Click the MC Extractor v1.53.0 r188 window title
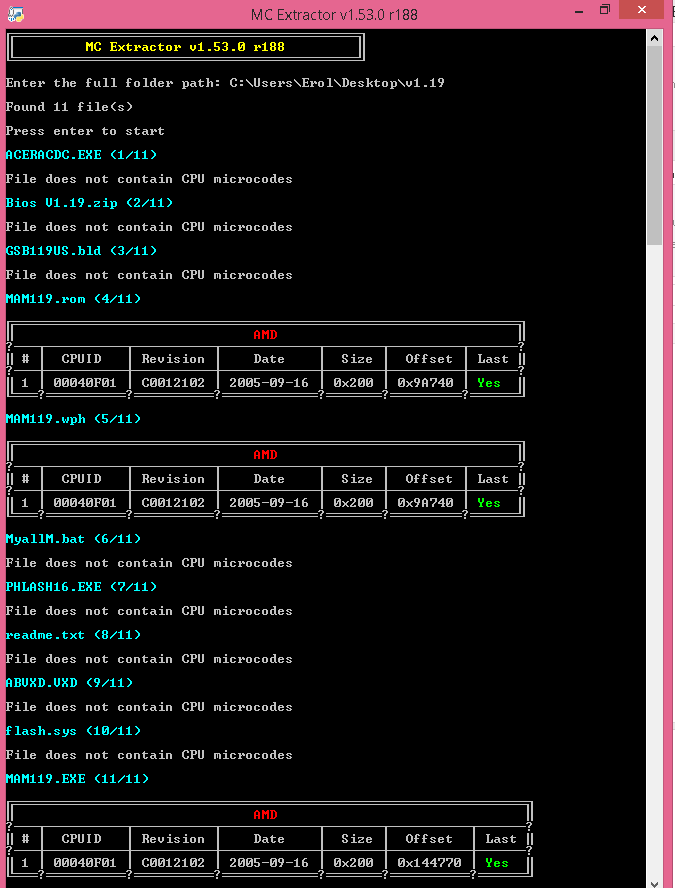This screenshot has width=675, height=888. [x=334, y=15]
